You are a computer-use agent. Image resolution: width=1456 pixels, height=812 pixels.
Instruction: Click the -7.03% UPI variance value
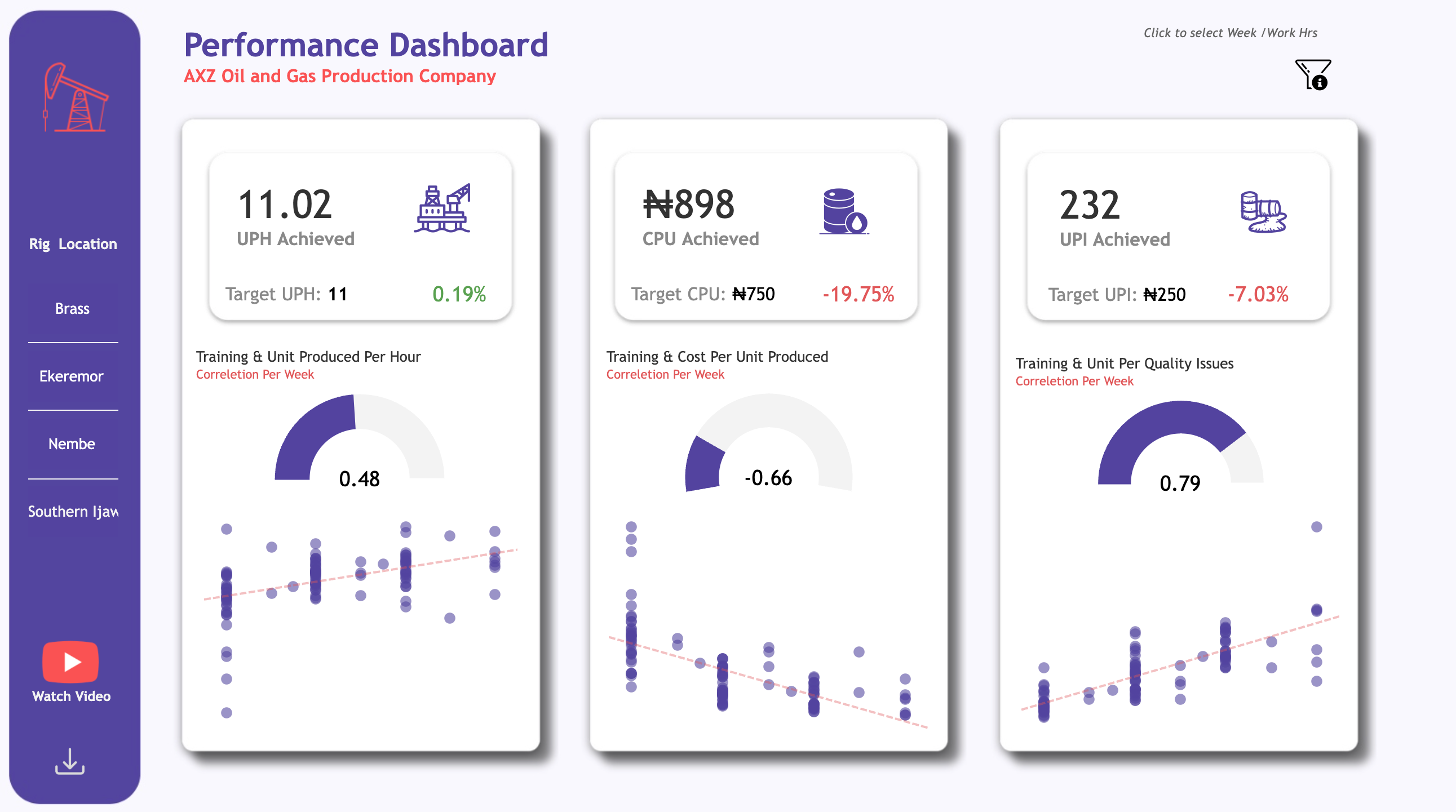pos(1257,294)
